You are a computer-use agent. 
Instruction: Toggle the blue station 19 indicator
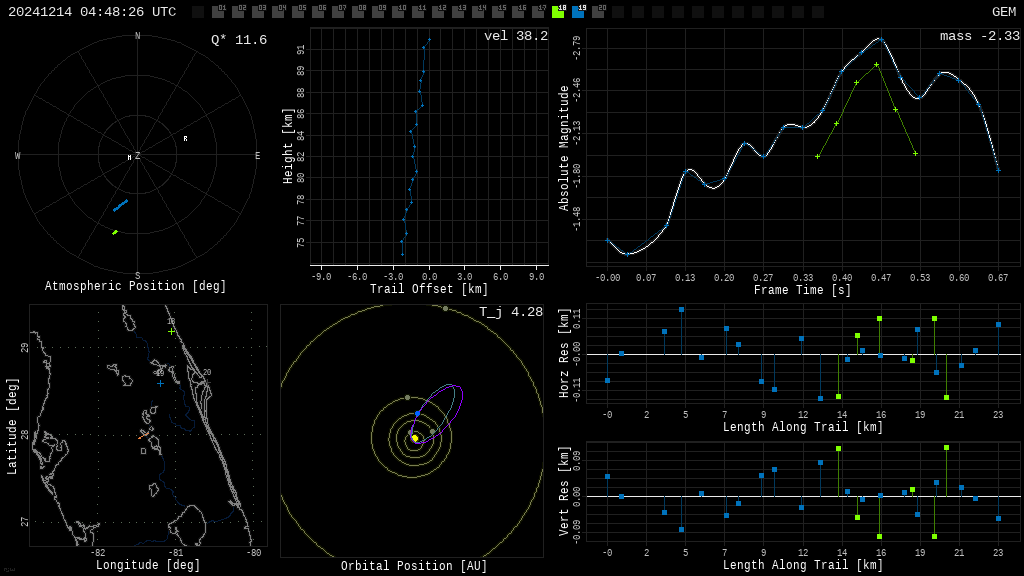click(x=578, y=12)
